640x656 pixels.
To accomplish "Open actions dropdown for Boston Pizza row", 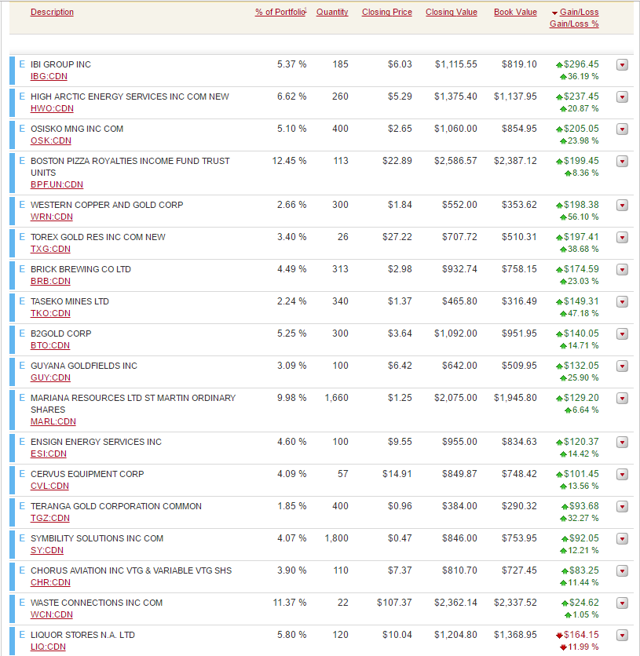I will [622, 162].
